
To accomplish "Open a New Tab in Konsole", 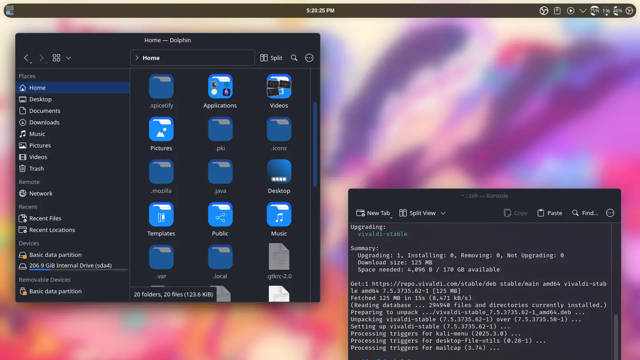I will tap(373, 213).
